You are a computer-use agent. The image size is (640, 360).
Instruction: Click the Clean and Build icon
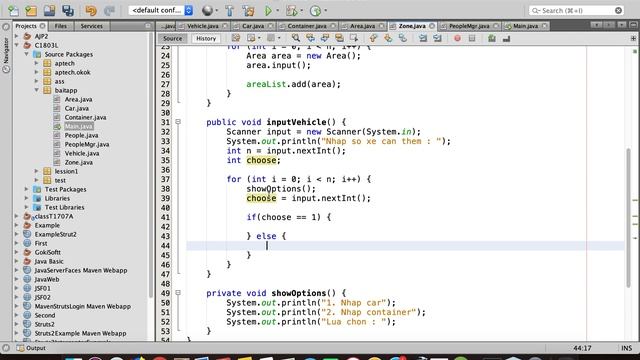(248, 11)
